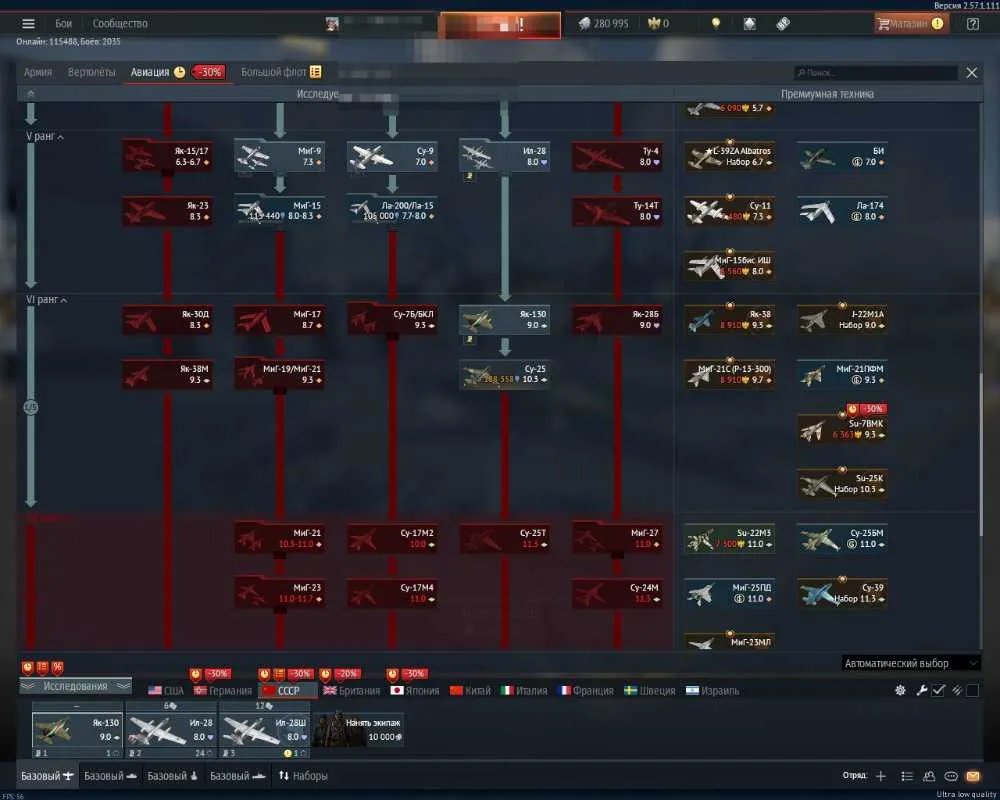Click the player avatar icon
The image size is (1000, 800).
point(332,24)
